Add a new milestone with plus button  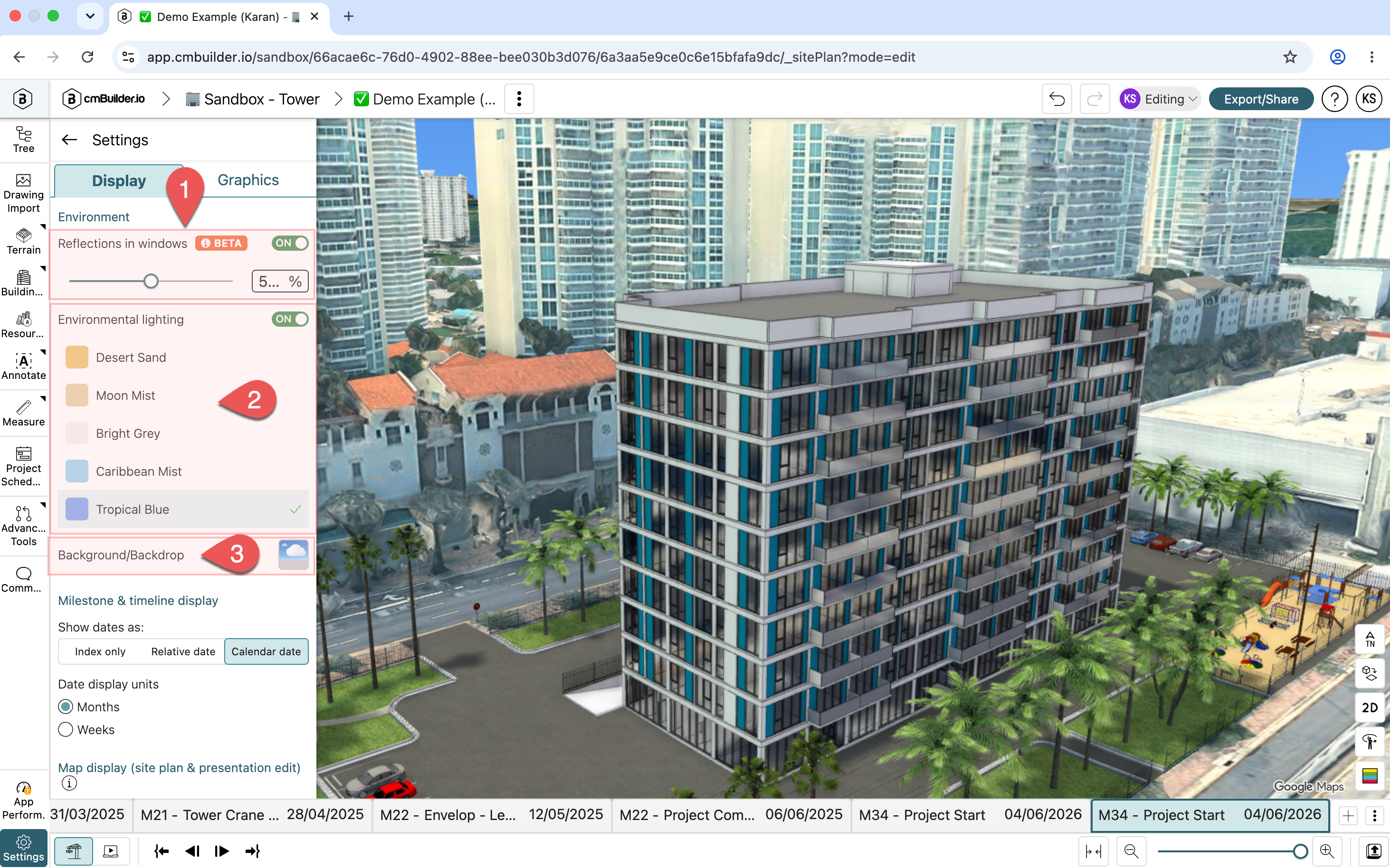click(x=1348, y=815)
